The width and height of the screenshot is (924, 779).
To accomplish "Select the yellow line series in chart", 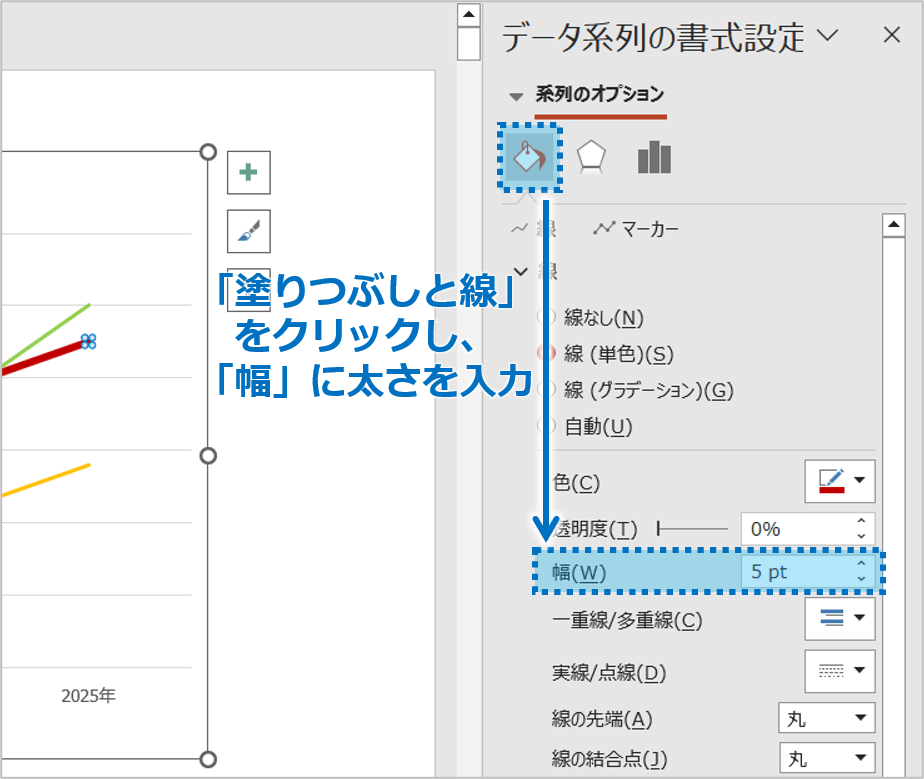I will coord(45,480).
